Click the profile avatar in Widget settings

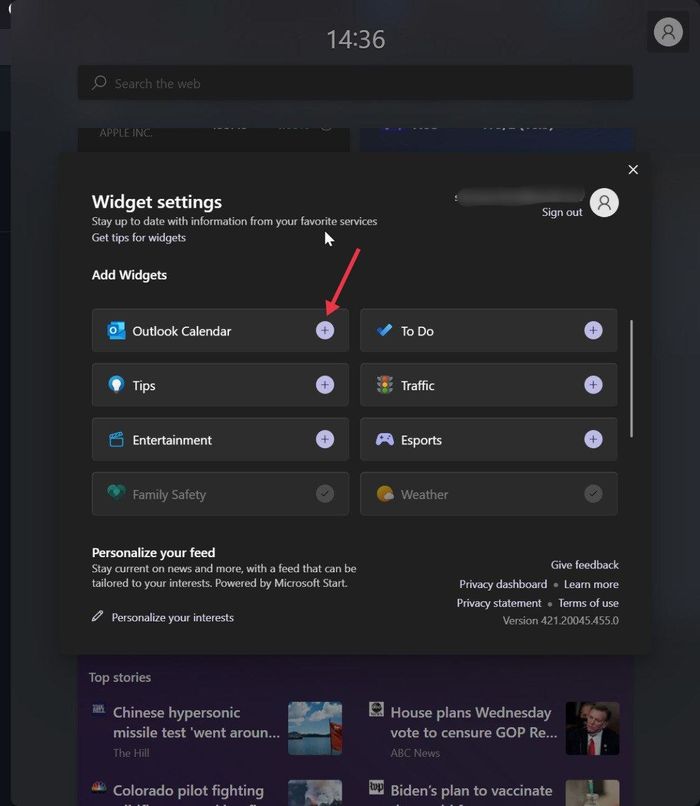point(604,203)
